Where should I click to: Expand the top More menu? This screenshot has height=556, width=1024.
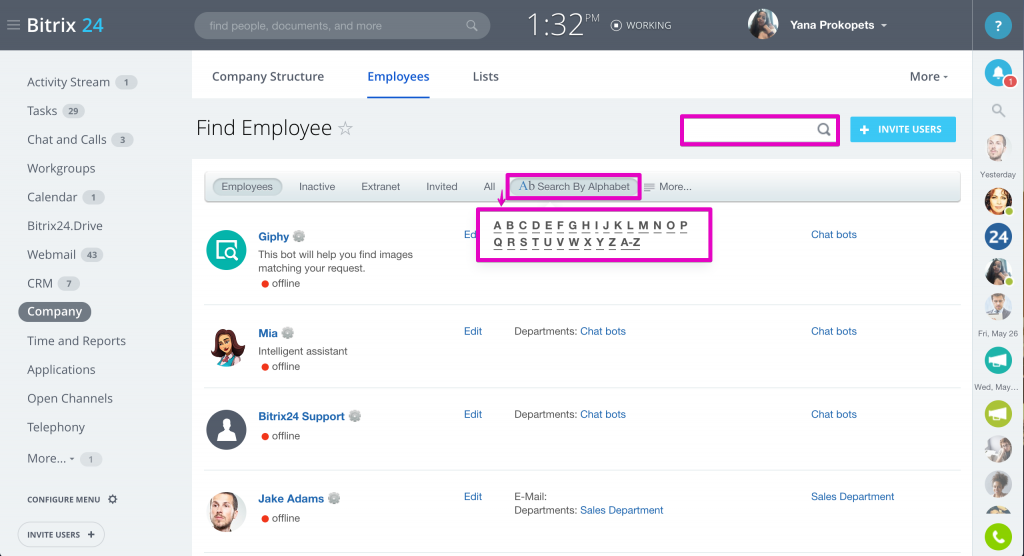(929, 76)
